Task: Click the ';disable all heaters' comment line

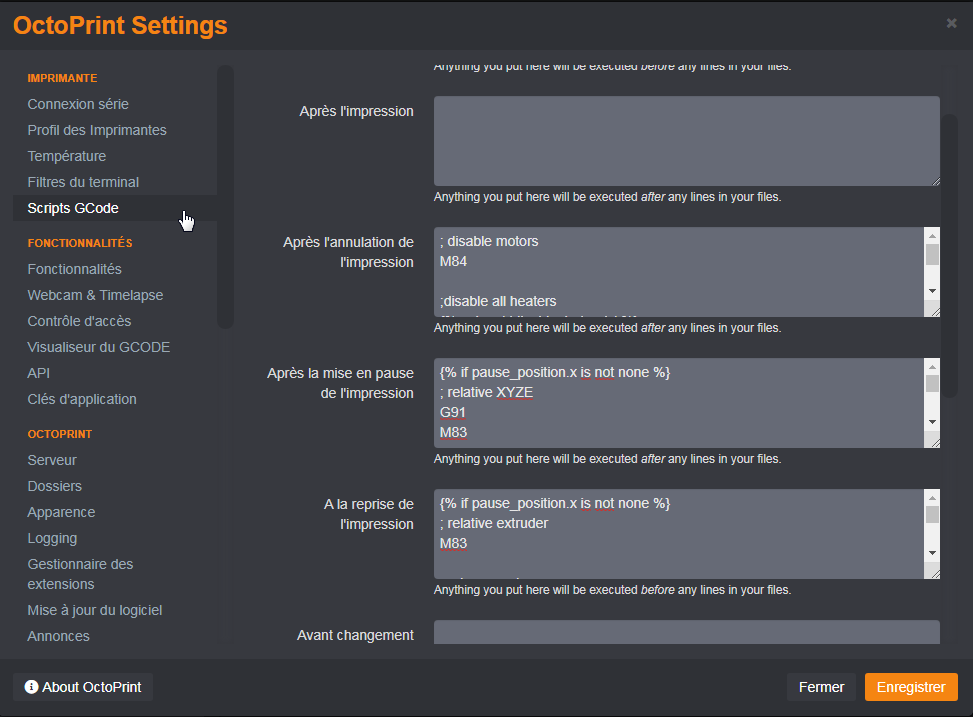Action: coord(498,301)
